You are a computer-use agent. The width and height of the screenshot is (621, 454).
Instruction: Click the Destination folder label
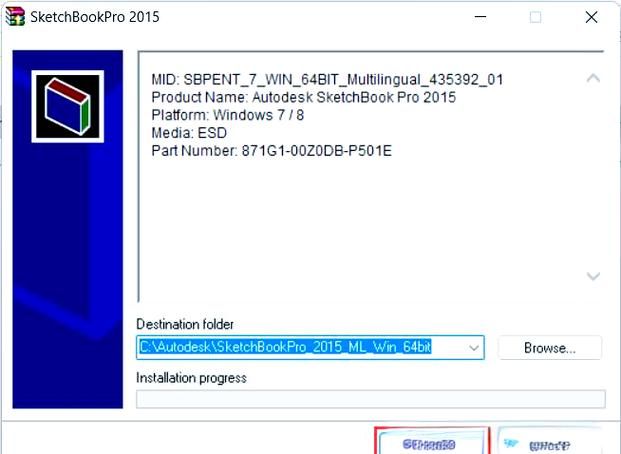[185, 325]
